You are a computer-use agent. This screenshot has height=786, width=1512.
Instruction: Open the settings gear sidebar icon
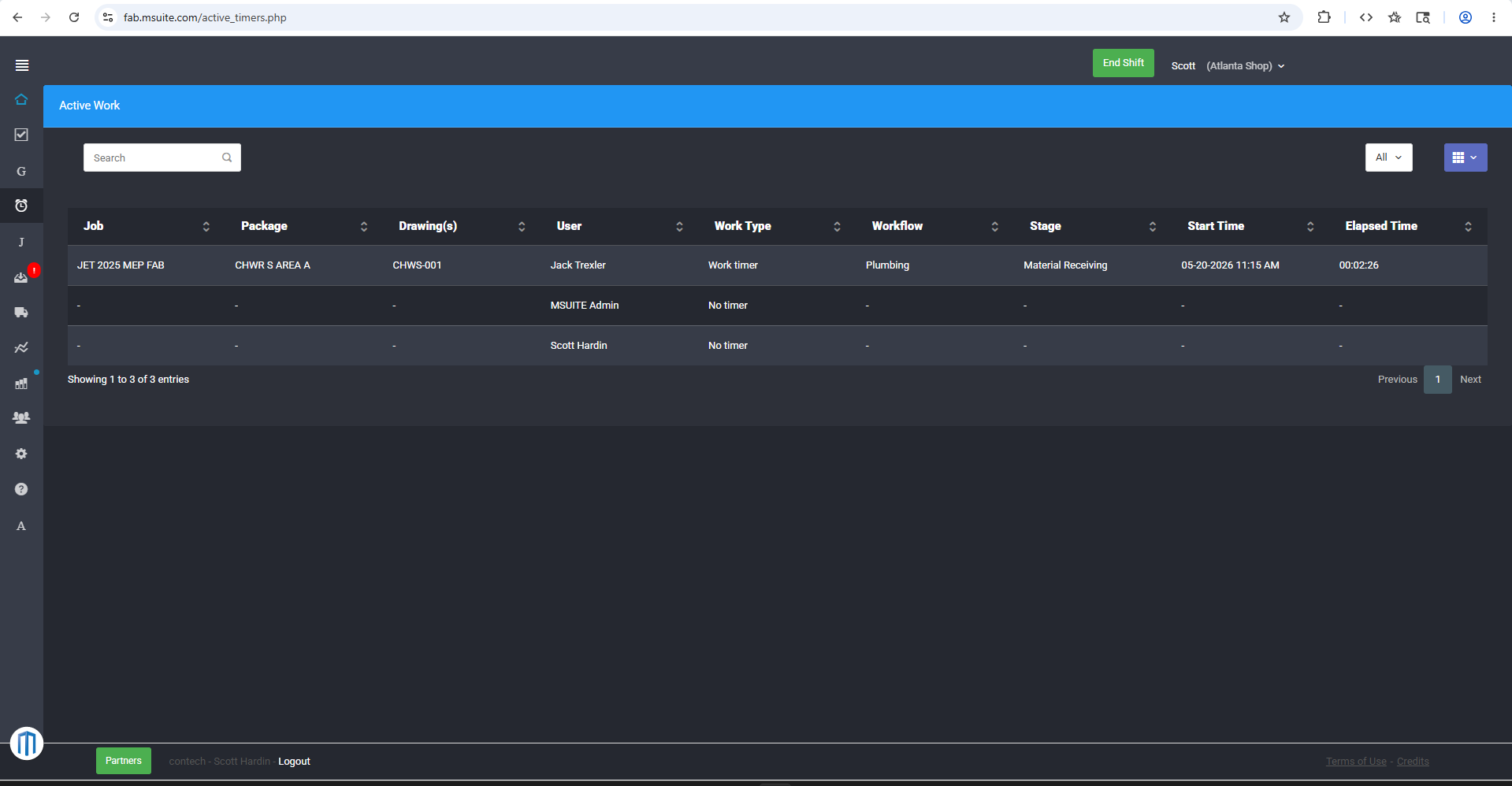point(21,454)
